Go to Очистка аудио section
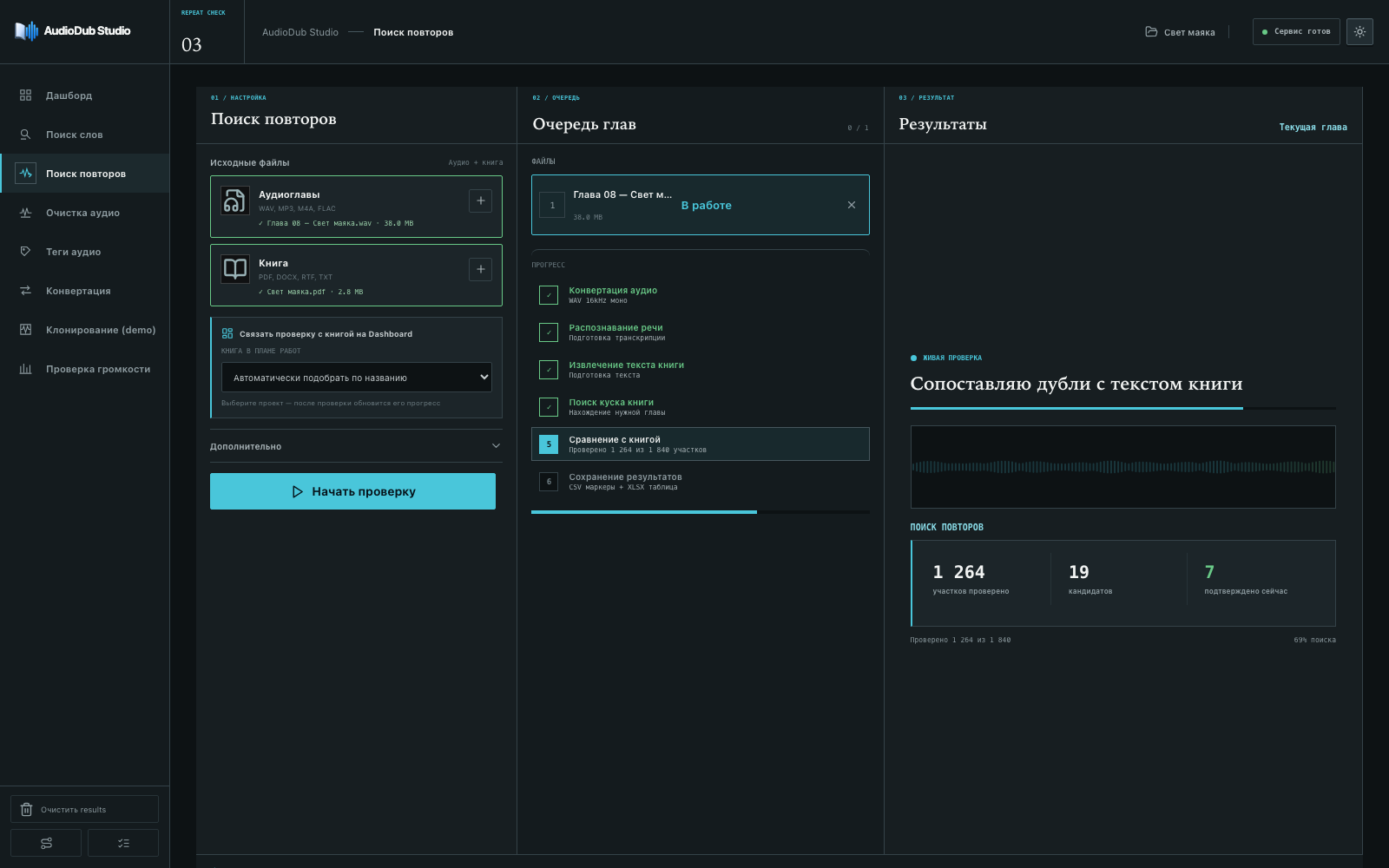Image resolution: width=1389 pixels, height=868 pixels. click(84, 213)
